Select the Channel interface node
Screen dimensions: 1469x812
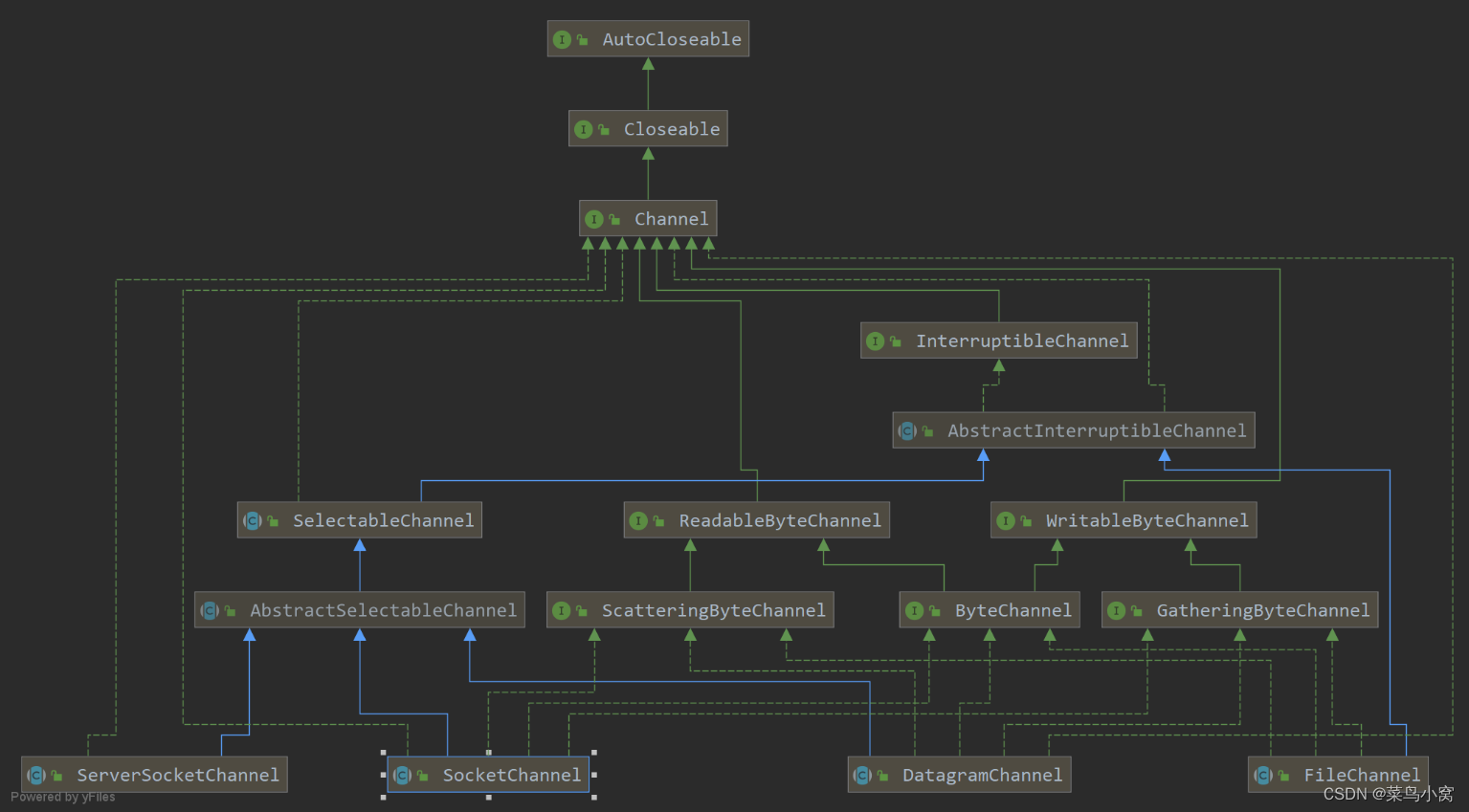[648, 219]
